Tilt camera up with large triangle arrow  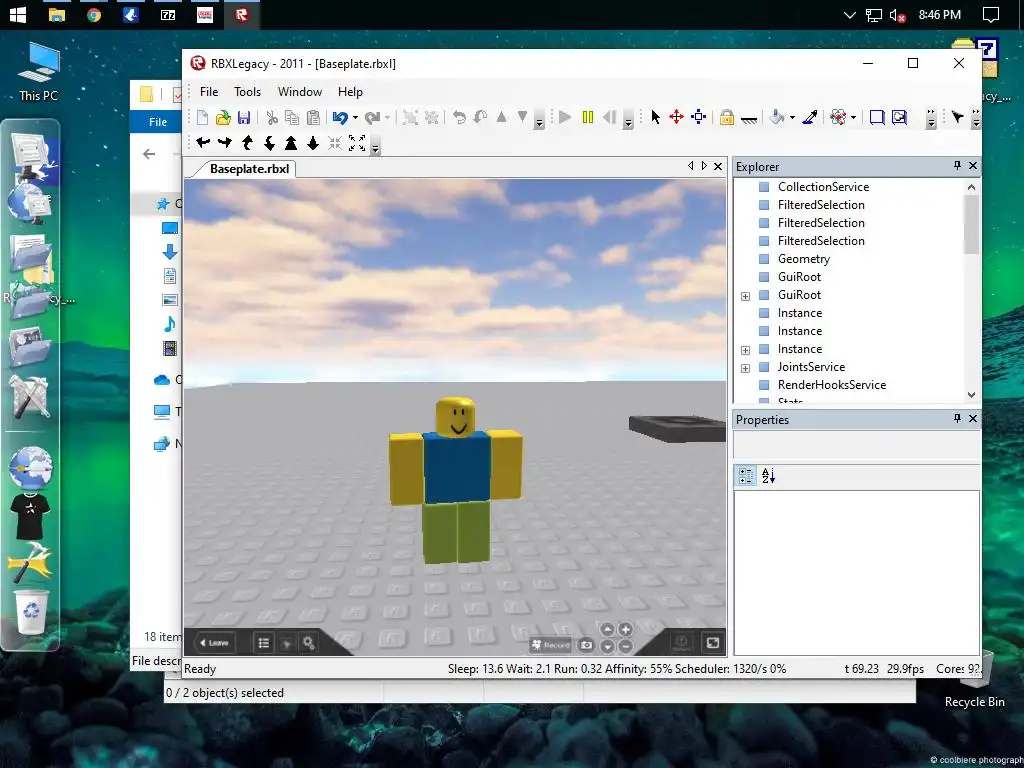coord(291,143)
